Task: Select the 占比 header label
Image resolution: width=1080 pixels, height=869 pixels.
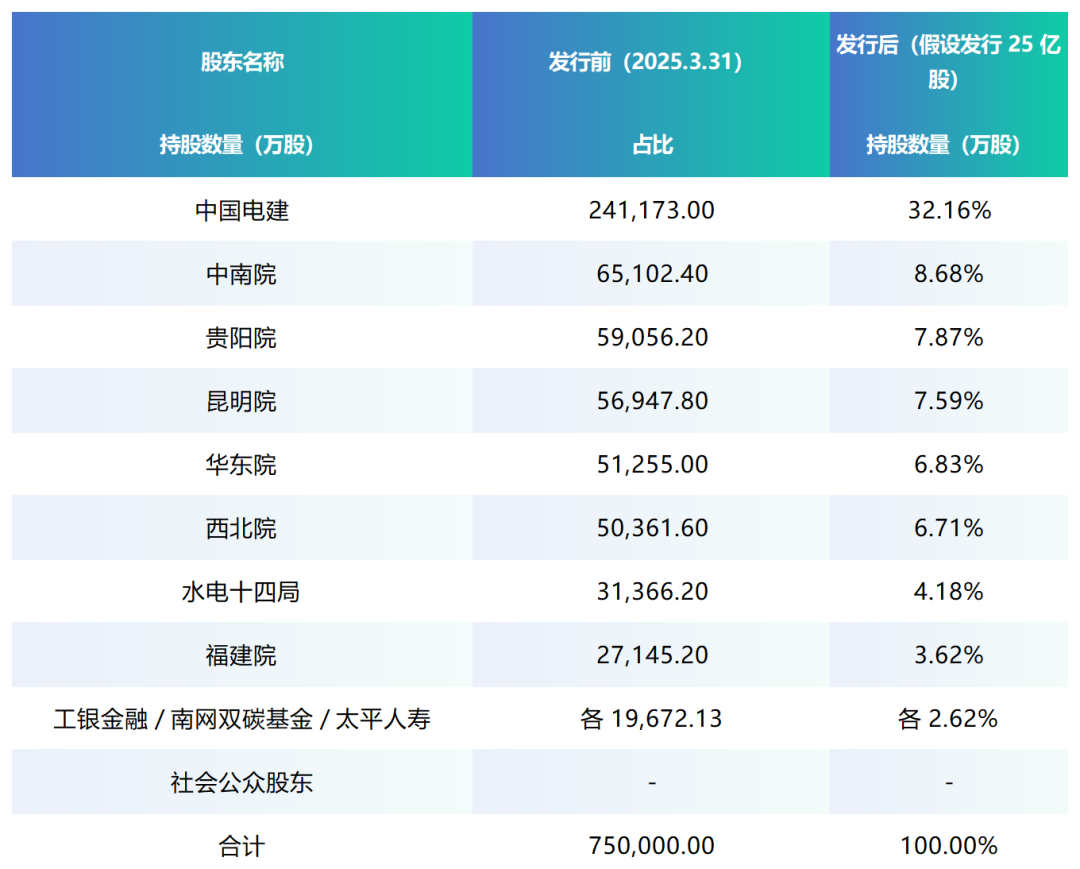Action: (x=652, y=145)
